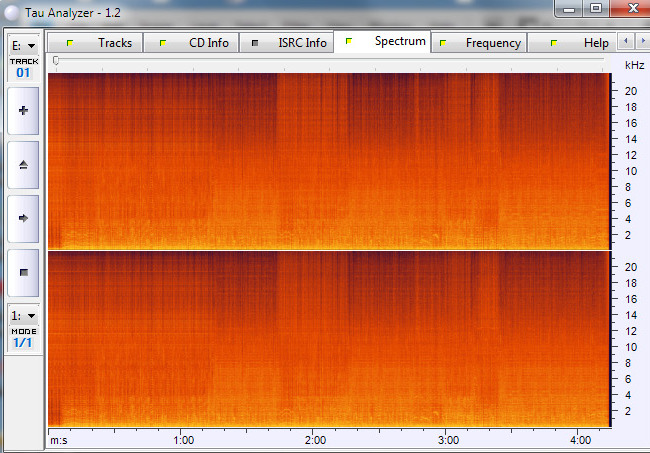Open the E: drive dropdown

tap(24, 46)
